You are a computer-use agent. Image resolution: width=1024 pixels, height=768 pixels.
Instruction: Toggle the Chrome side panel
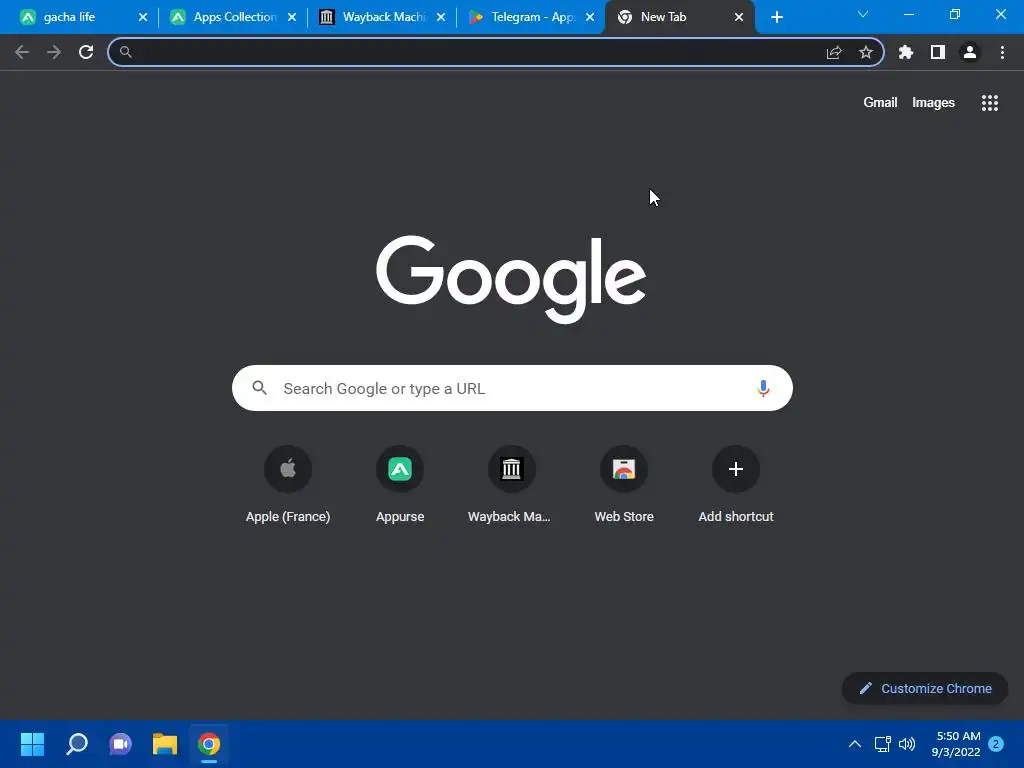[x=938, y=52]
